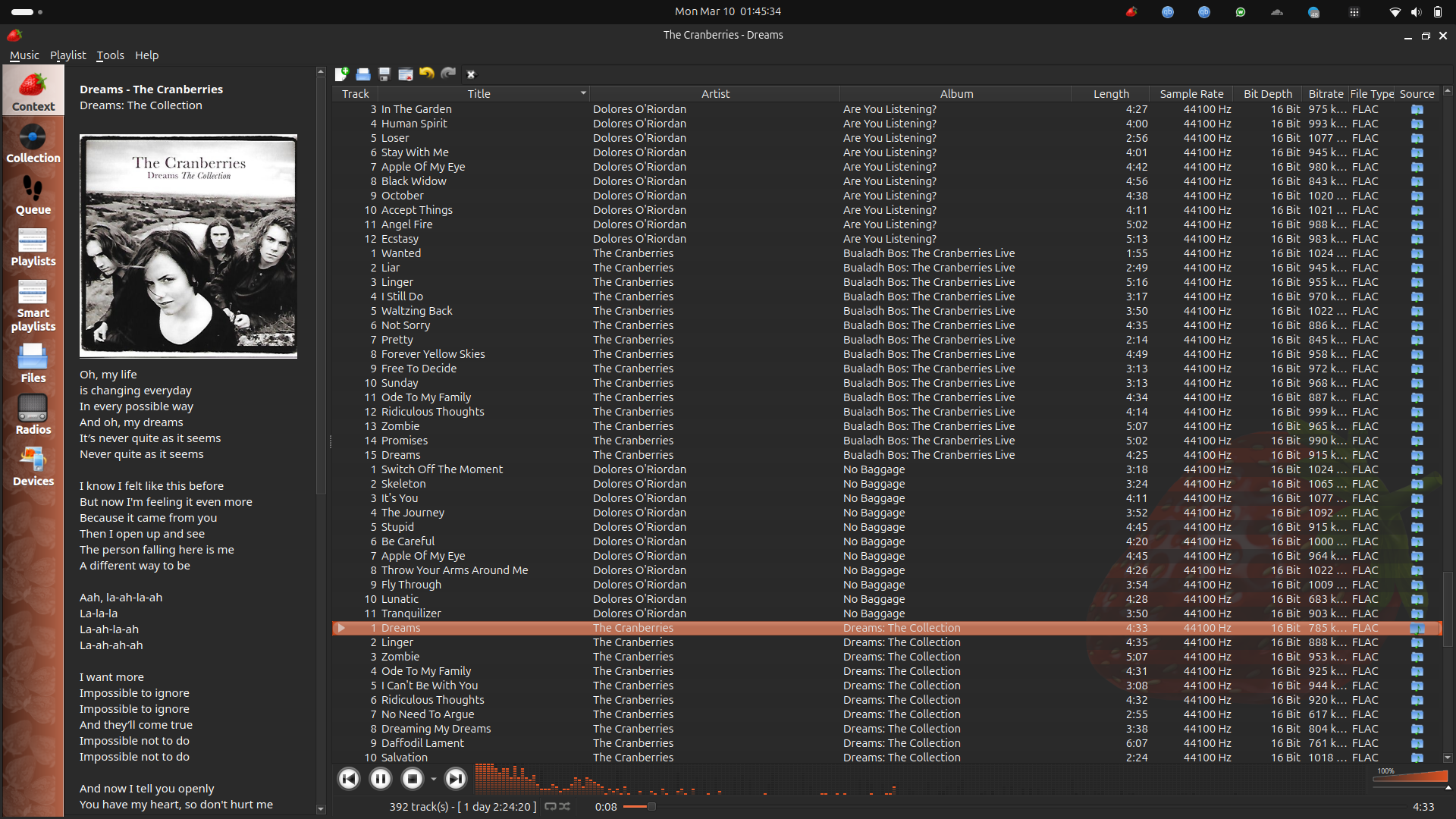Click the save playlist floppy icon
The width and height of the screenshot is (1456, 819).
pos(384,74)
